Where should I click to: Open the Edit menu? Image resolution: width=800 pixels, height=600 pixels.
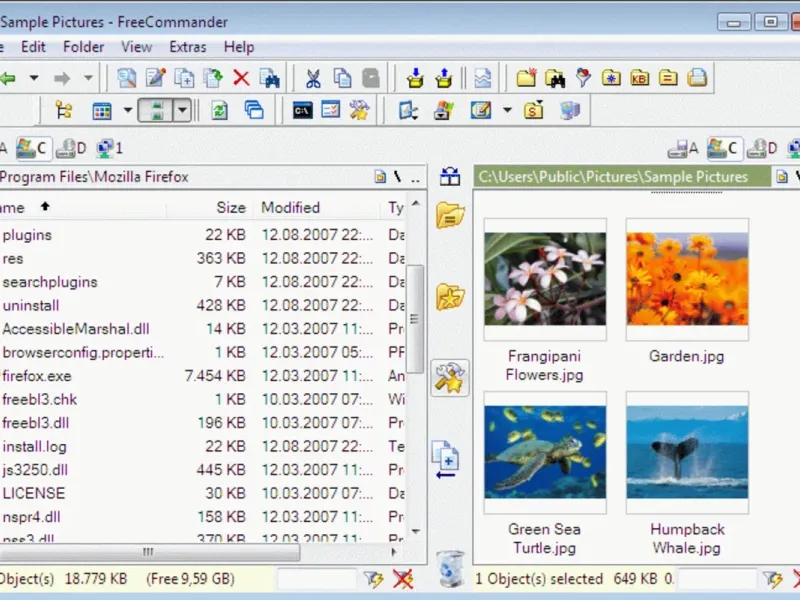click(x=33, y=47)
